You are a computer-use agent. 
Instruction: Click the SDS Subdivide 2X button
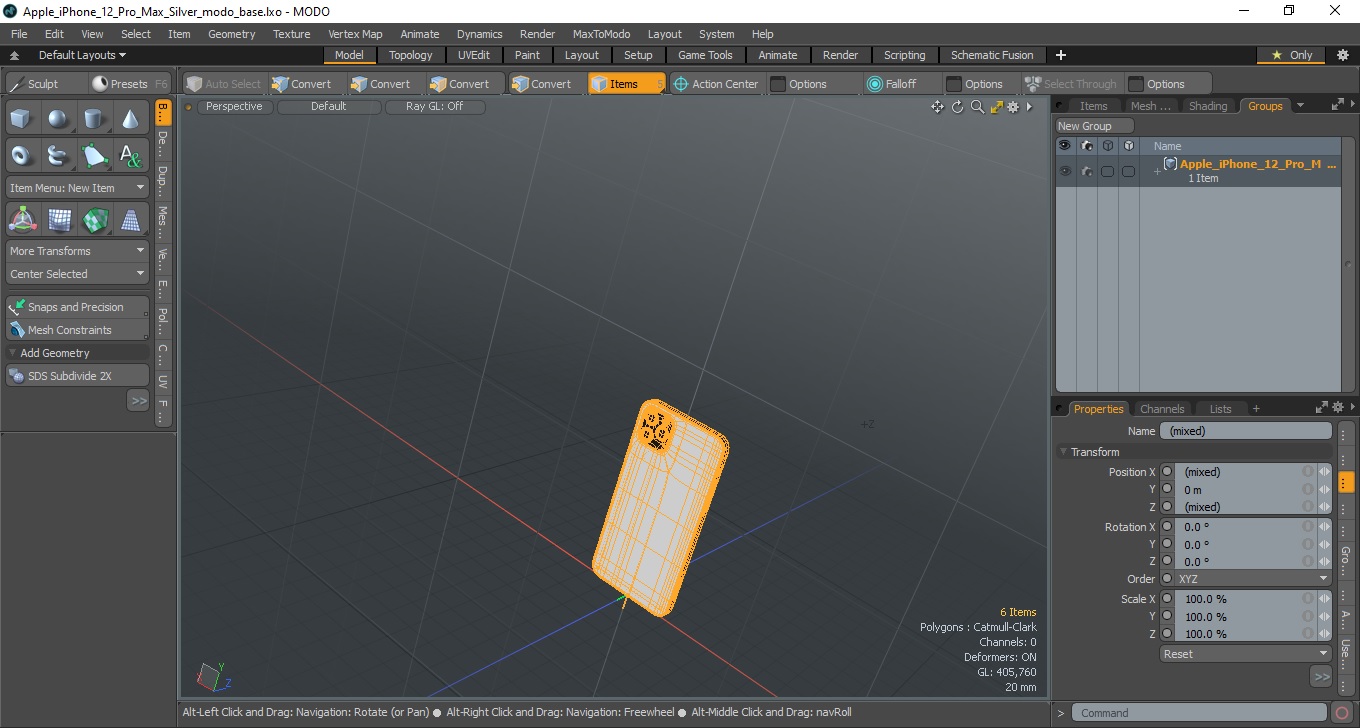click(78, 376)
